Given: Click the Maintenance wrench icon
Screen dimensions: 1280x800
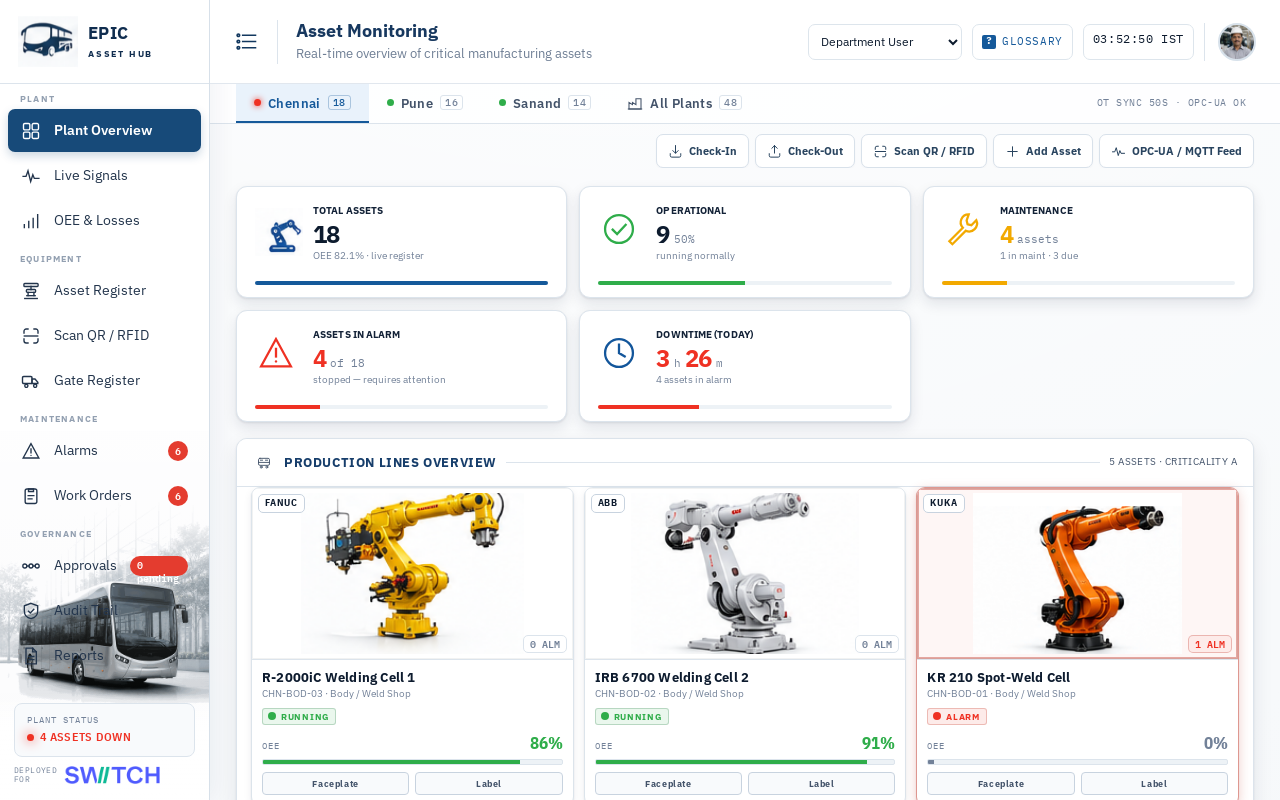Looking at the screenshot, I should coord(963,229).
